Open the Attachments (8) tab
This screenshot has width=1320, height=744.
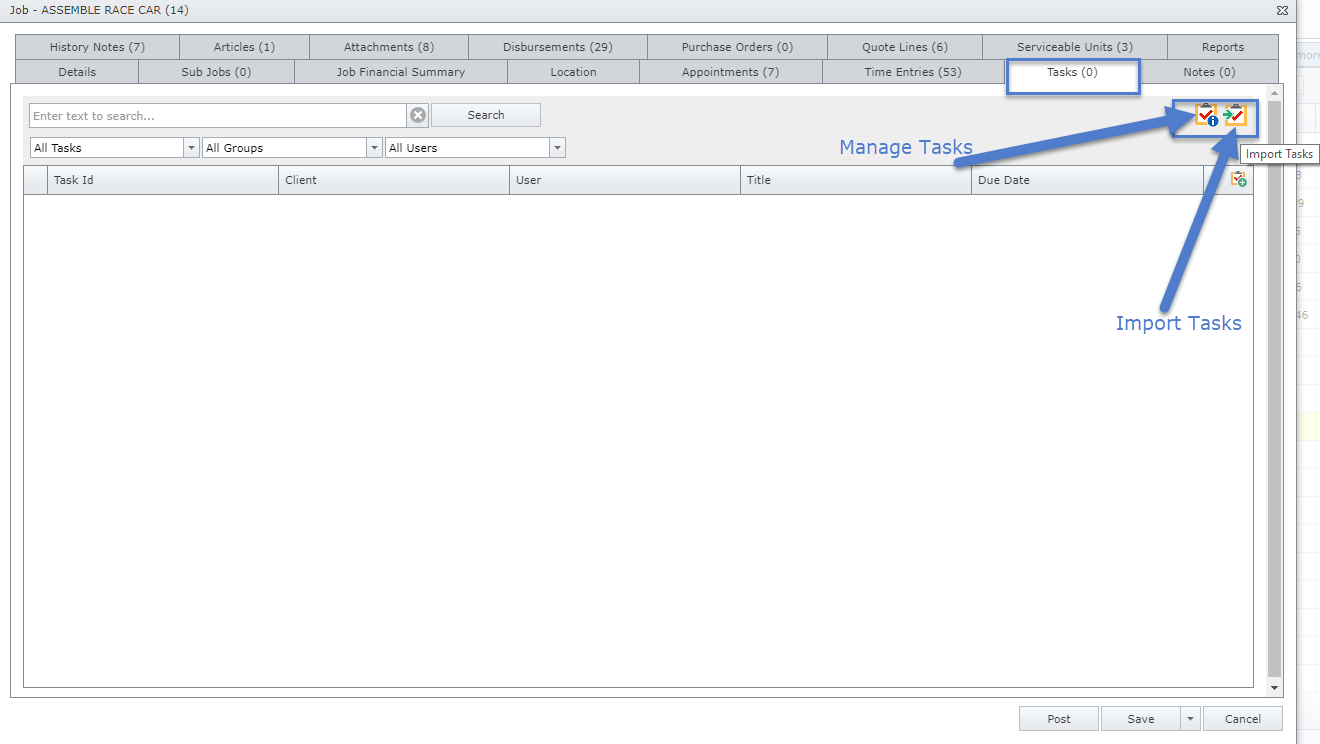pos(388,47)
